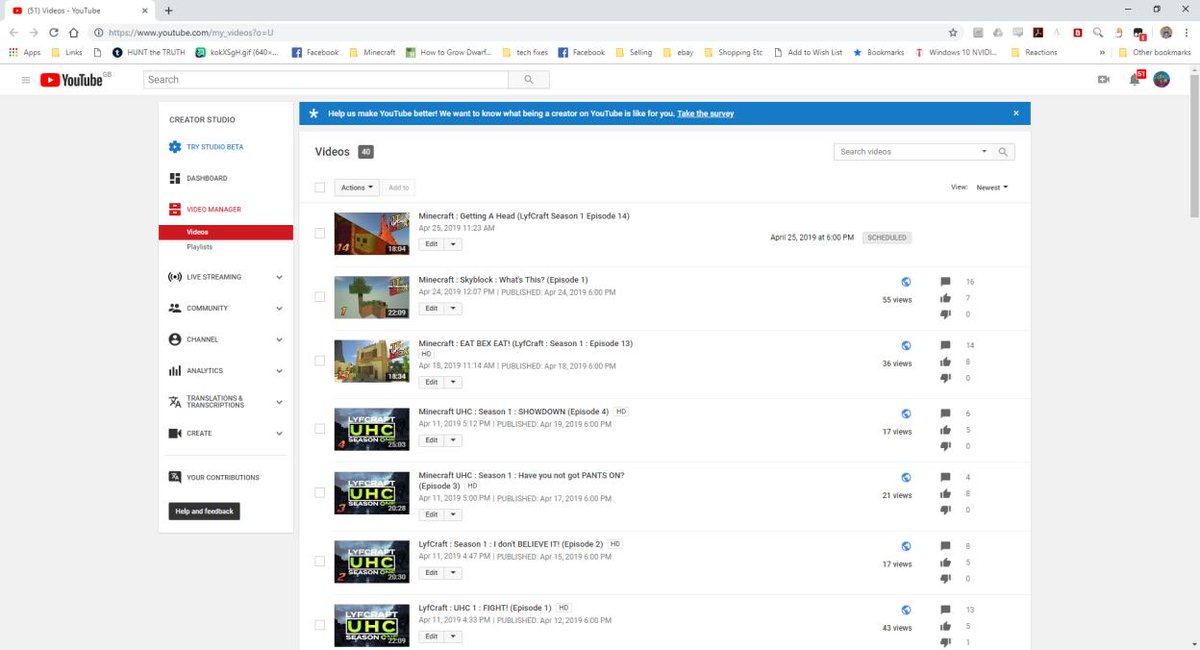Open Minecraft Getting A Head video title

point(524,216)
